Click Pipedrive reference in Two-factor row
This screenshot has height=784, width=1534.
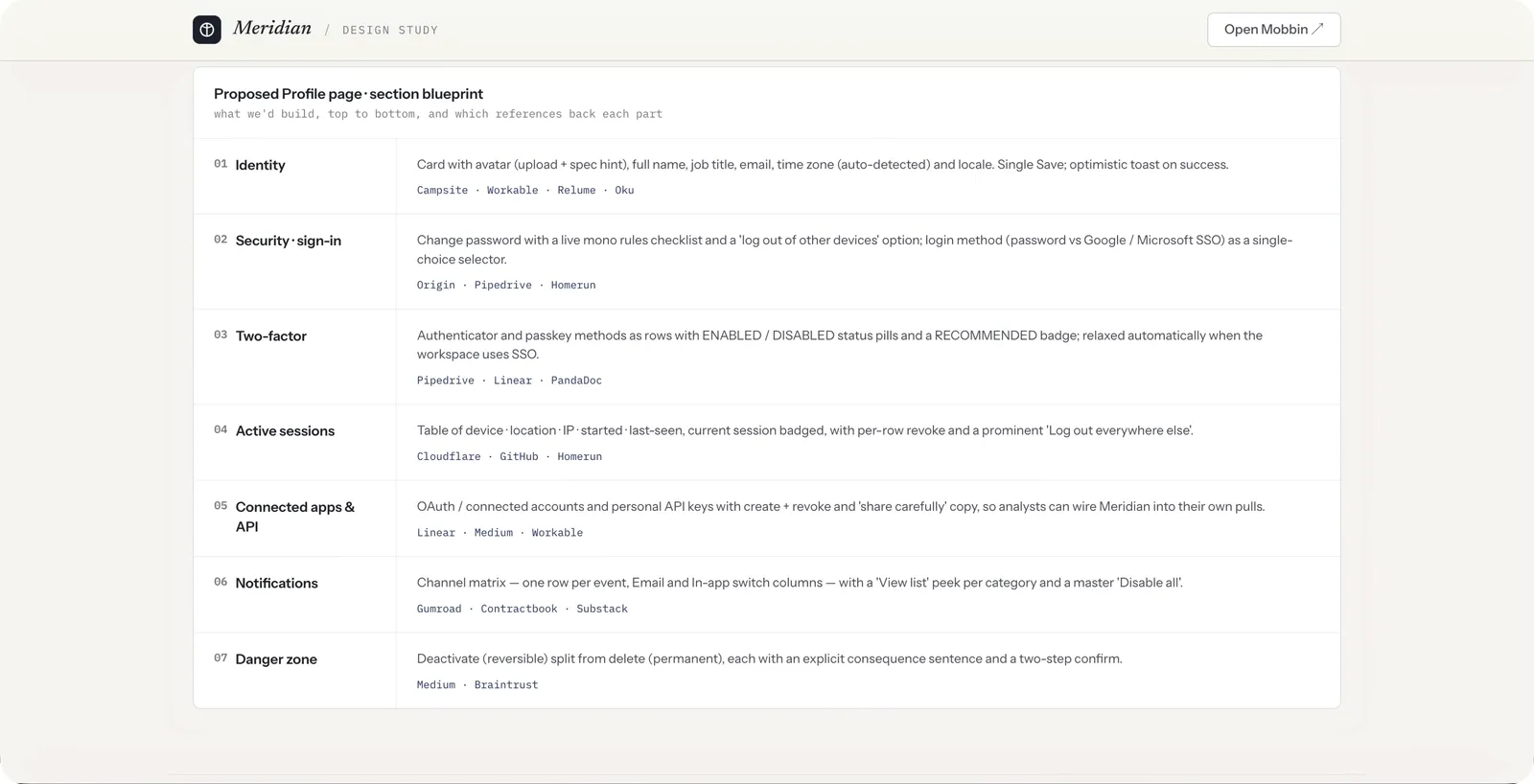tap(446, 380)
